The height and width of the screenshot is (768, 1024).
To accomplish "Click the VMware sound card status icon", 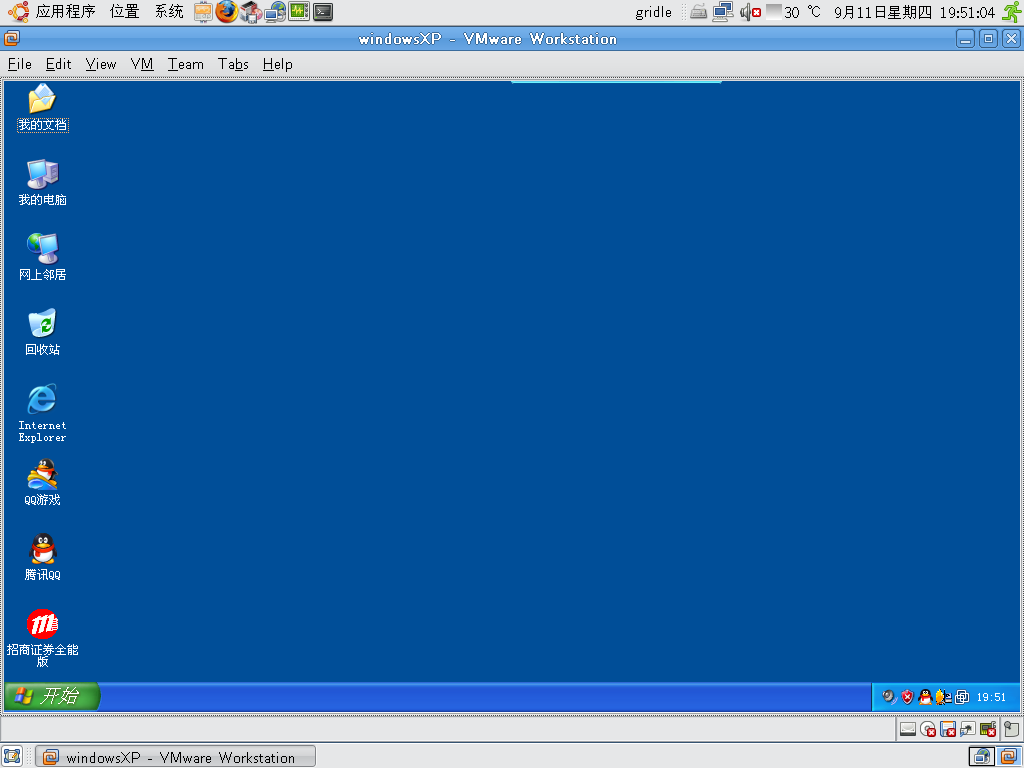I will pyautogui.click(x=988, y=729).
